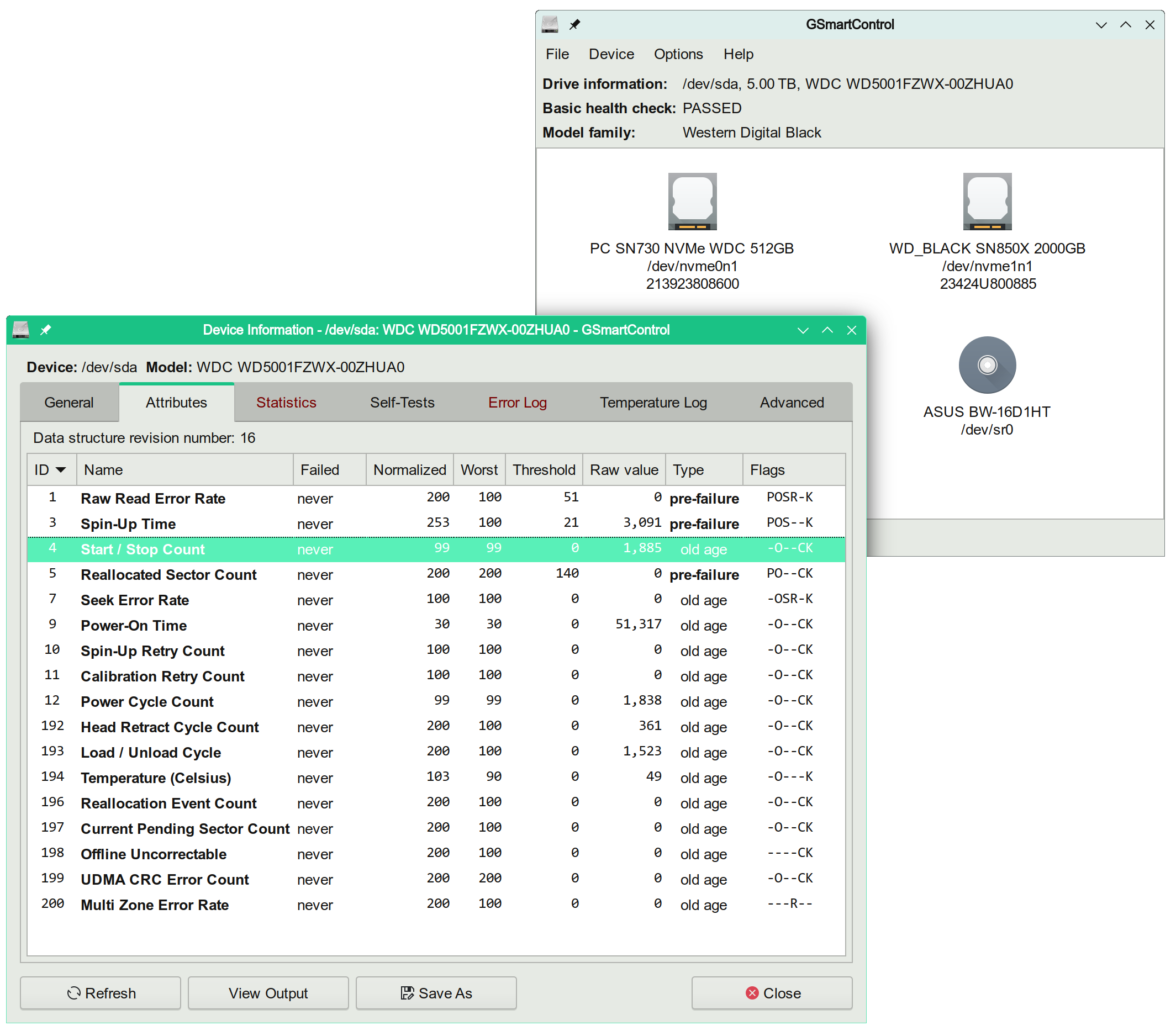Open the Device menu
This screenshot has width=1176, height=1031.
tap(611, 54)
